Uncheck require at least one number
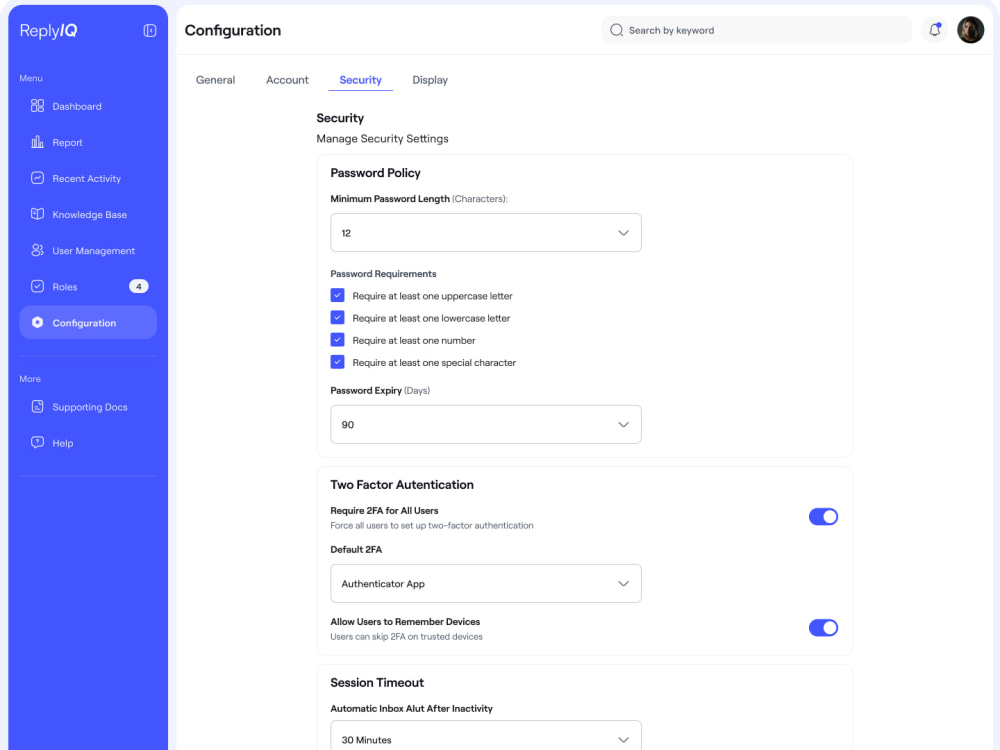The height and width of the screenshot is (750, 1000). (337, 340)
